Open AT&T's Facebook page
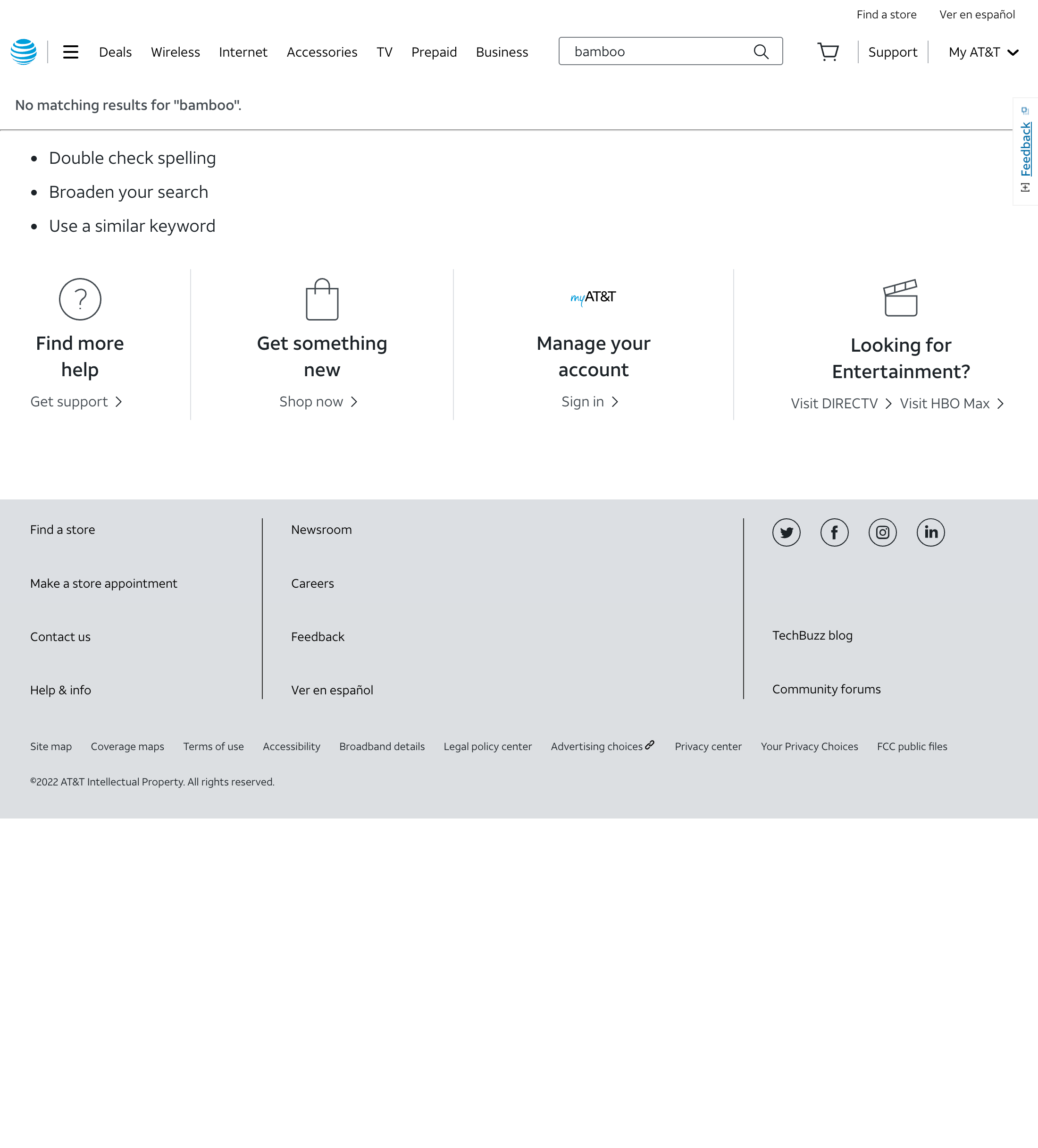The width and height of the screenshot is (1038, 1148). click(x=834, y=532)
